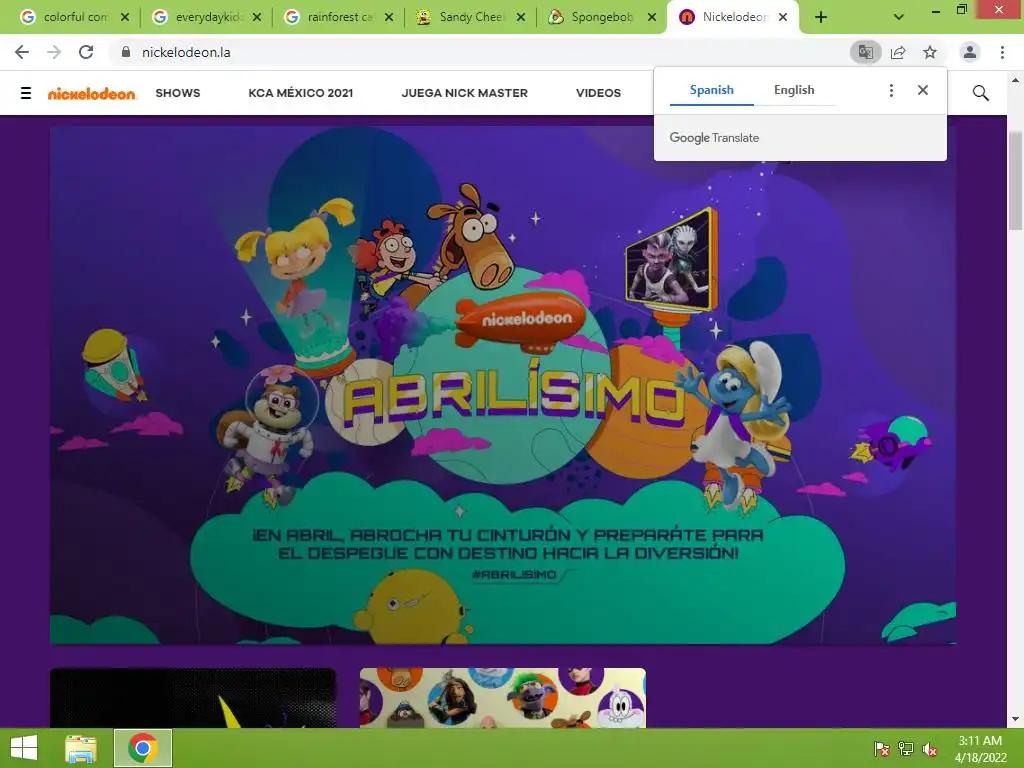This screenshot has width=1024, height=768.
Task: Open KCA MÉXICO 2021 link
Action: (300, 93)
